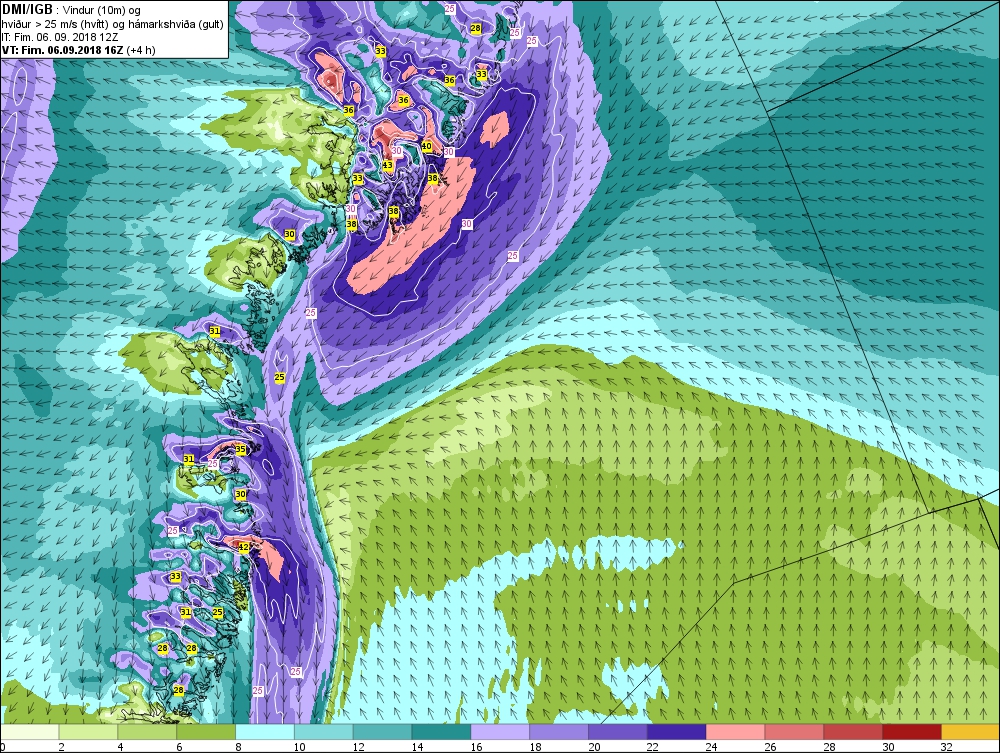Select the yellow gust label '42'
1000x753 pixels.
click(244, 547)
